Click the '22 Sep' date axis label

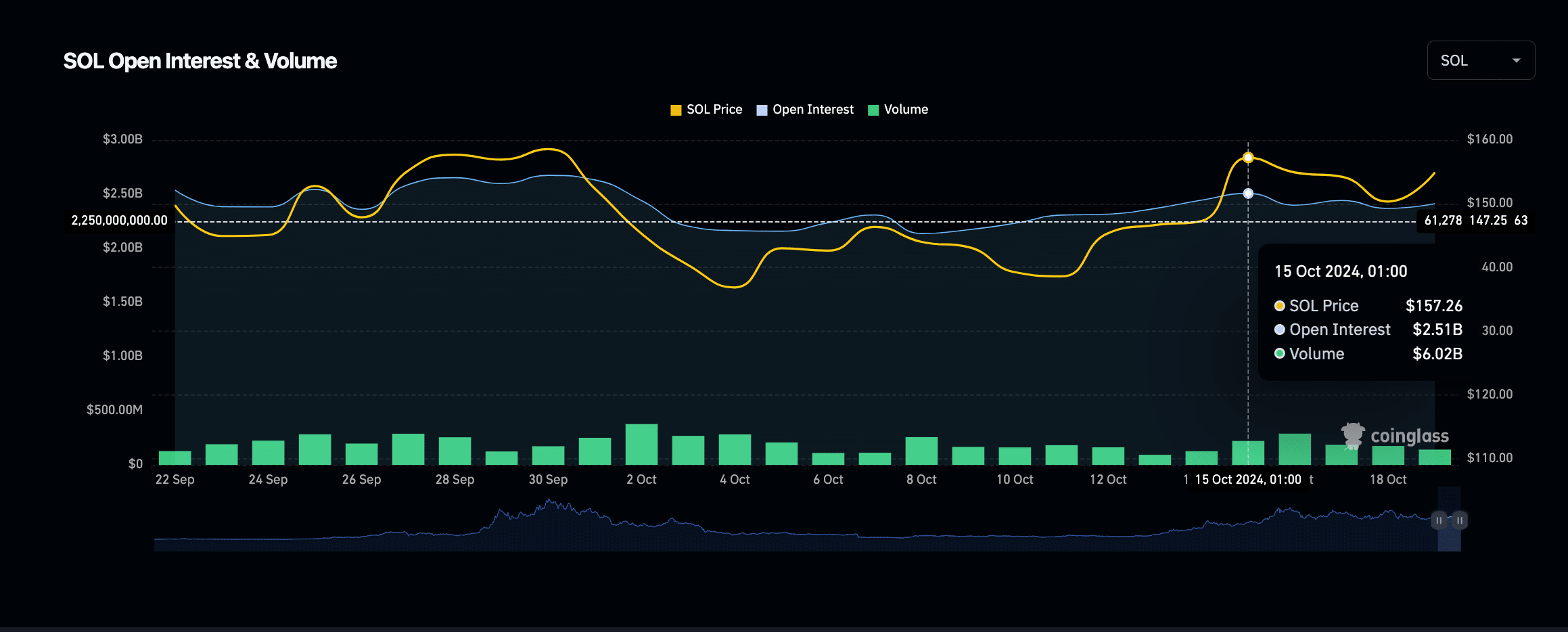coord(175,480)
